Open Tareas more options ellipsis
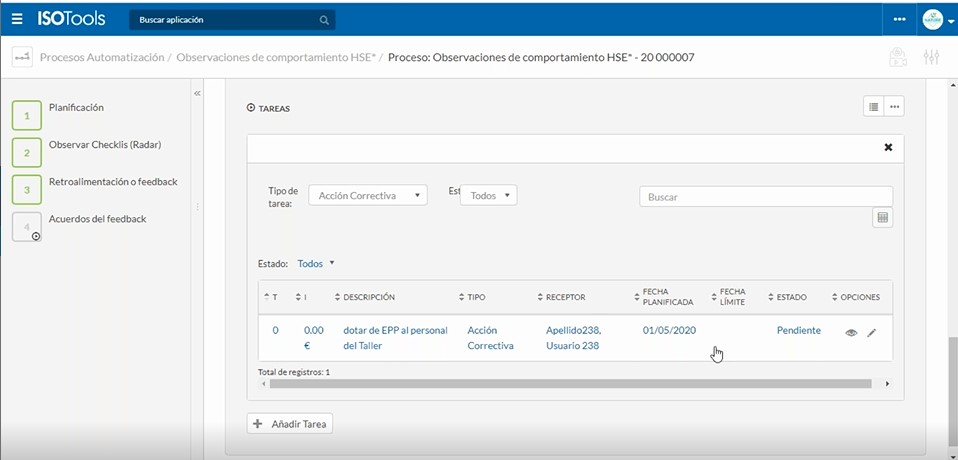958x460 pixels. tap(894, 107)
